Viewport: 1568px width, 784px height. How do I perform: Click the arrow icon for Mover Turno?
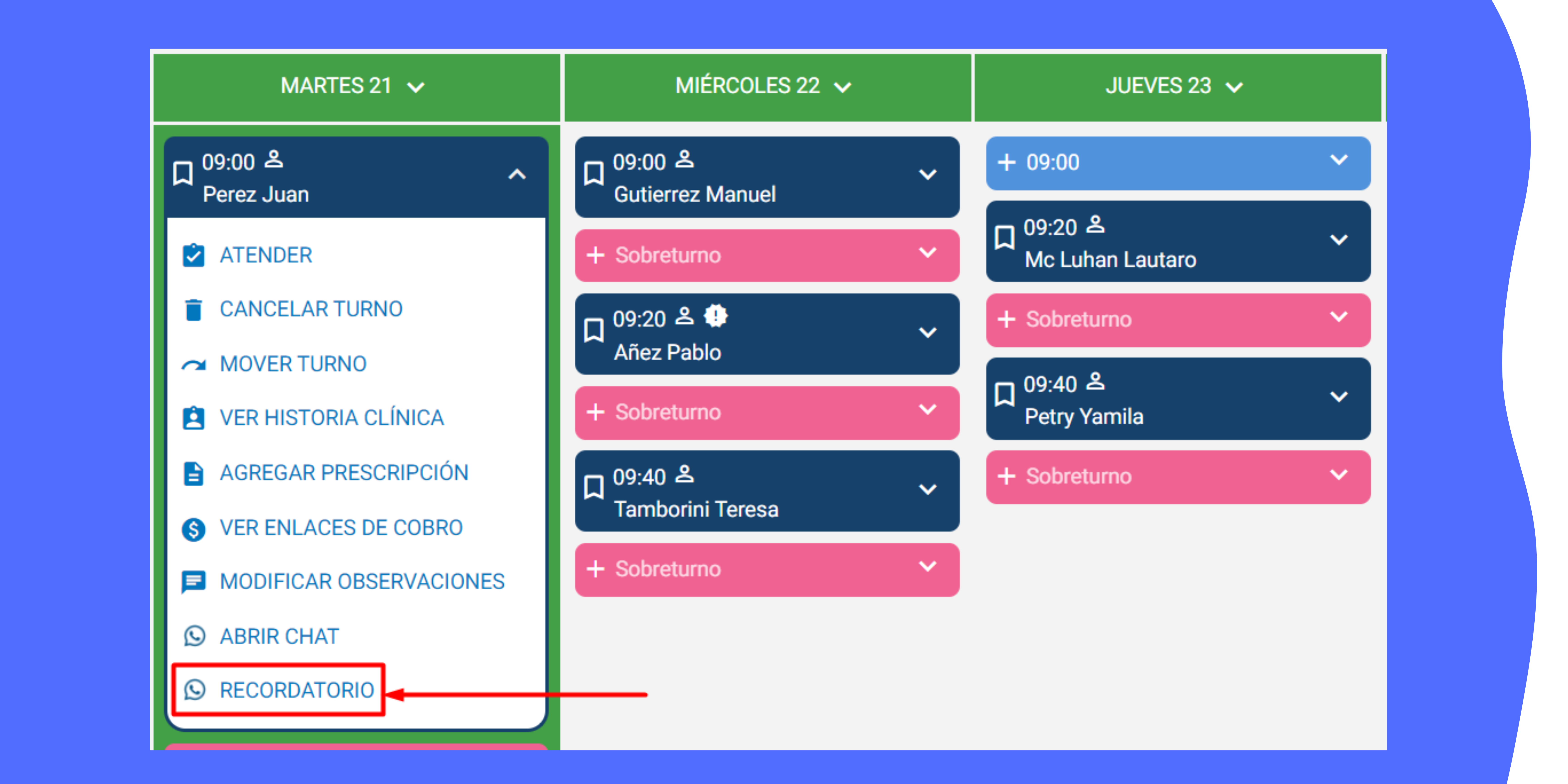point(194,365)
